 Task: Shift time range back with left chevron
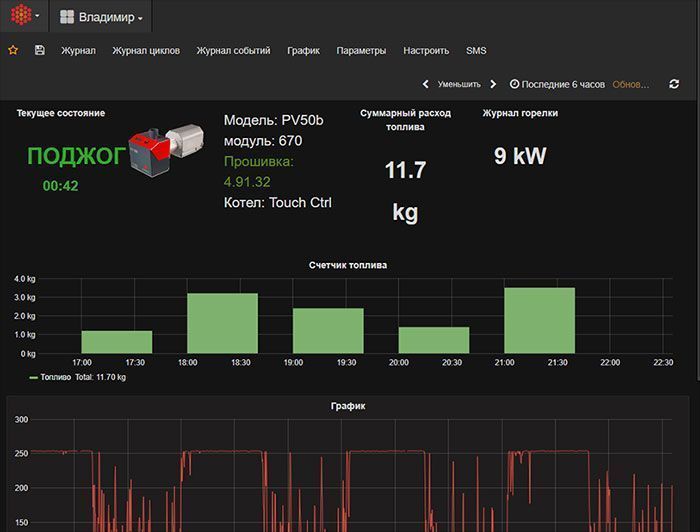[425, 84]
